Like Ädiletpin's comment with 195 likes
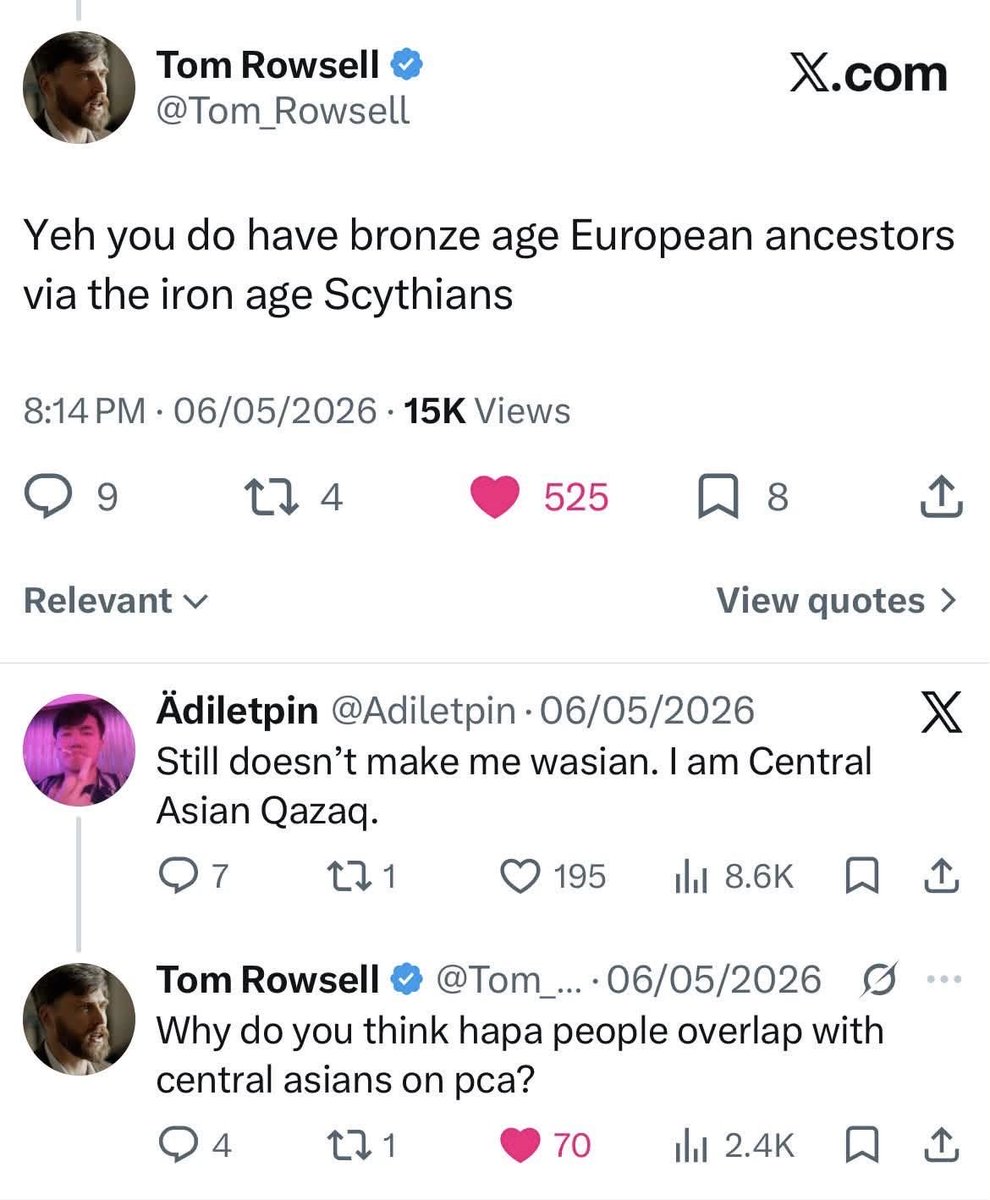This screenshot has height=1200, width=990. (x=518, y=876)
